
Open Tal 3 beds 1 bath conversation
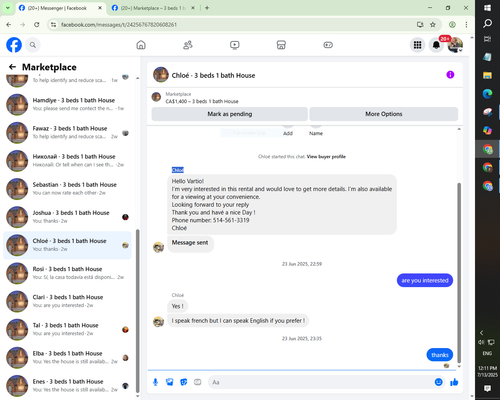click(68, 329)
